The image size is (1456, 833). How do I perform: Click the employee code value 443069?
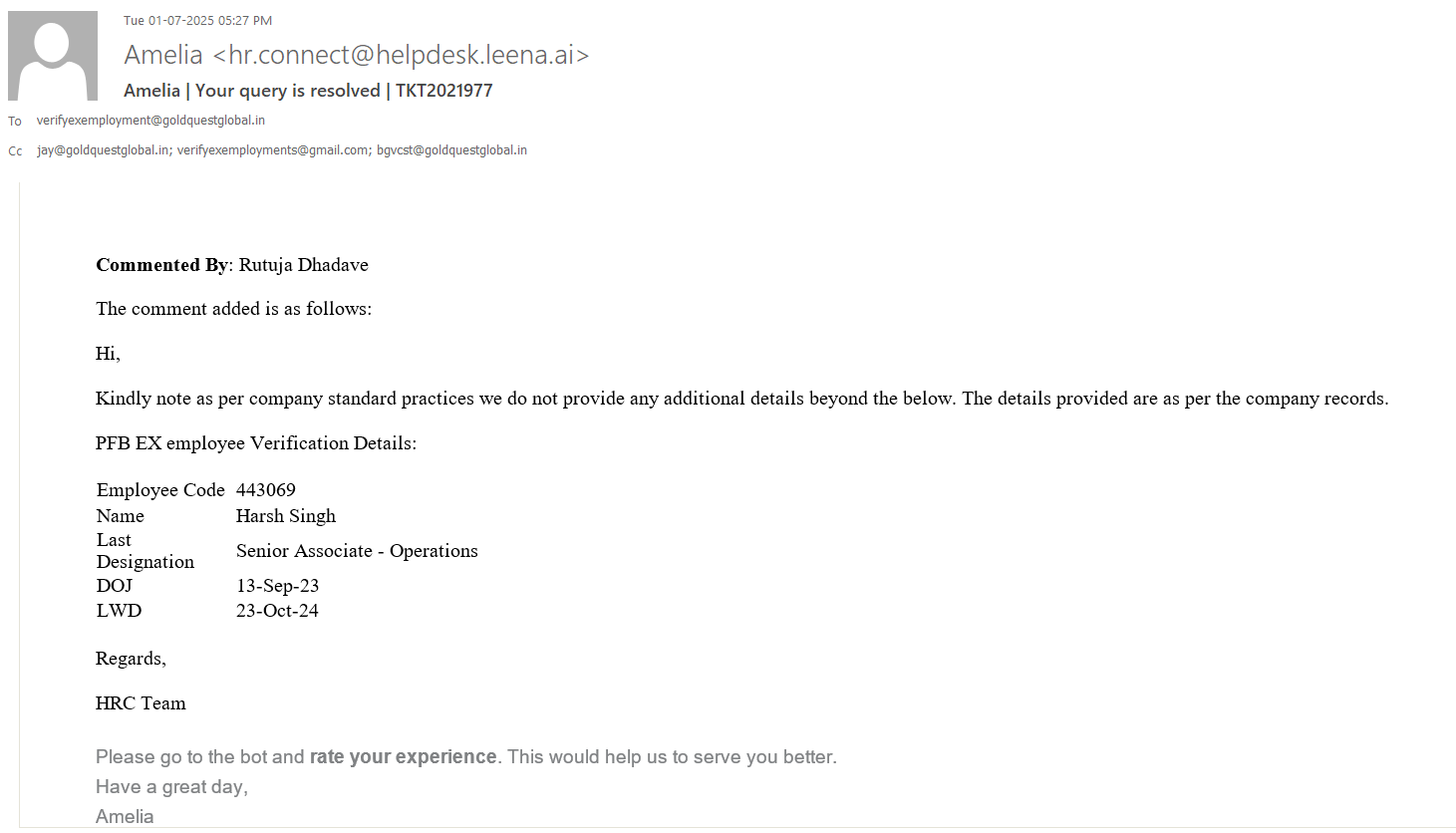(x=265, y=490)
